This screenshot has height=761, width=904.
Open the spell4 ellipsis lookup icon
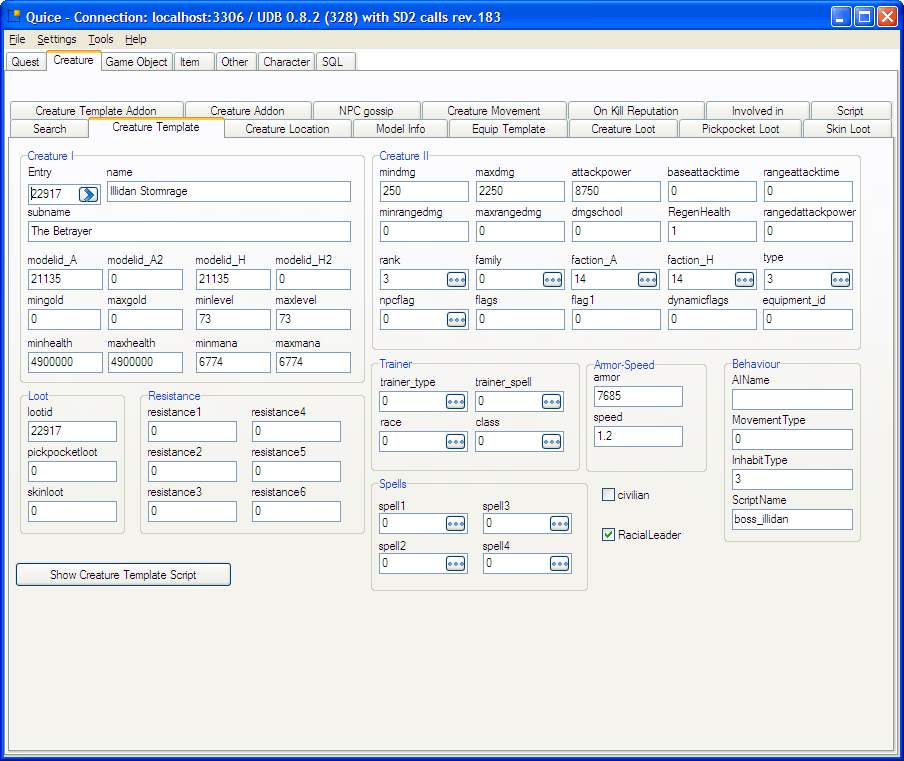click(x=560, y=564)
